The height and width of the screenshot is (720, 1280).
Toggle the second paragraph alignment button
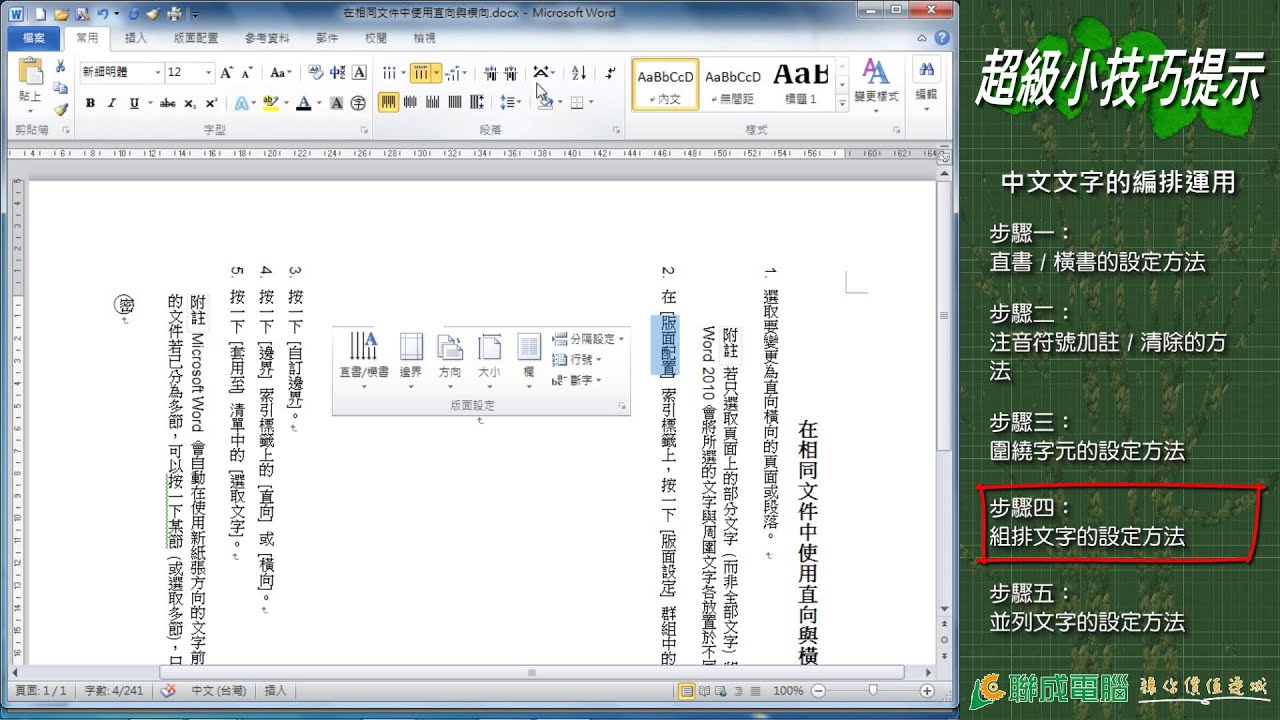point(411,102)
